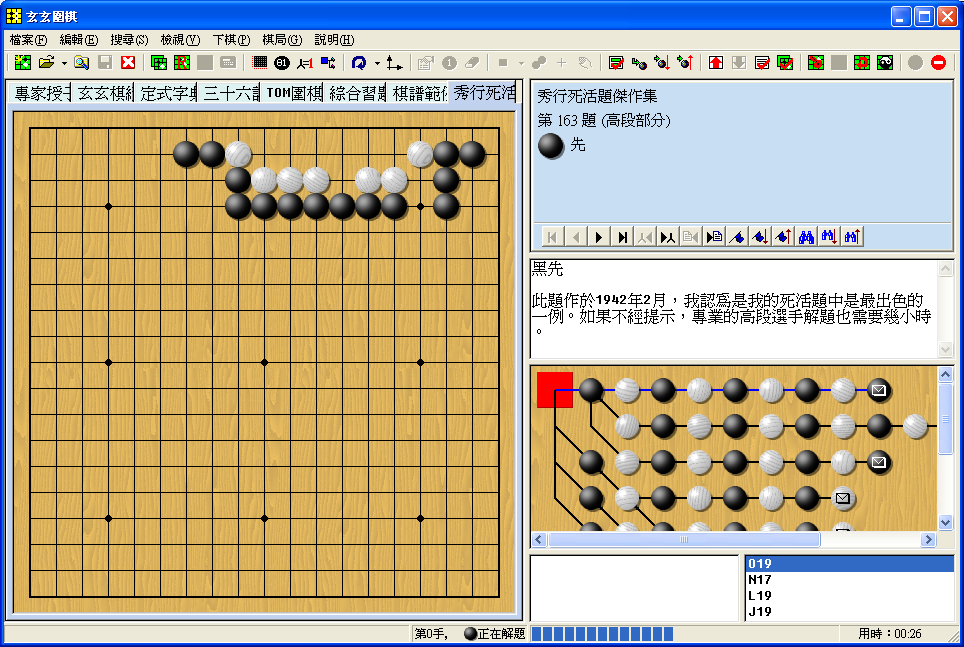Click the black stone 81 numbering icon

point(282,63)
